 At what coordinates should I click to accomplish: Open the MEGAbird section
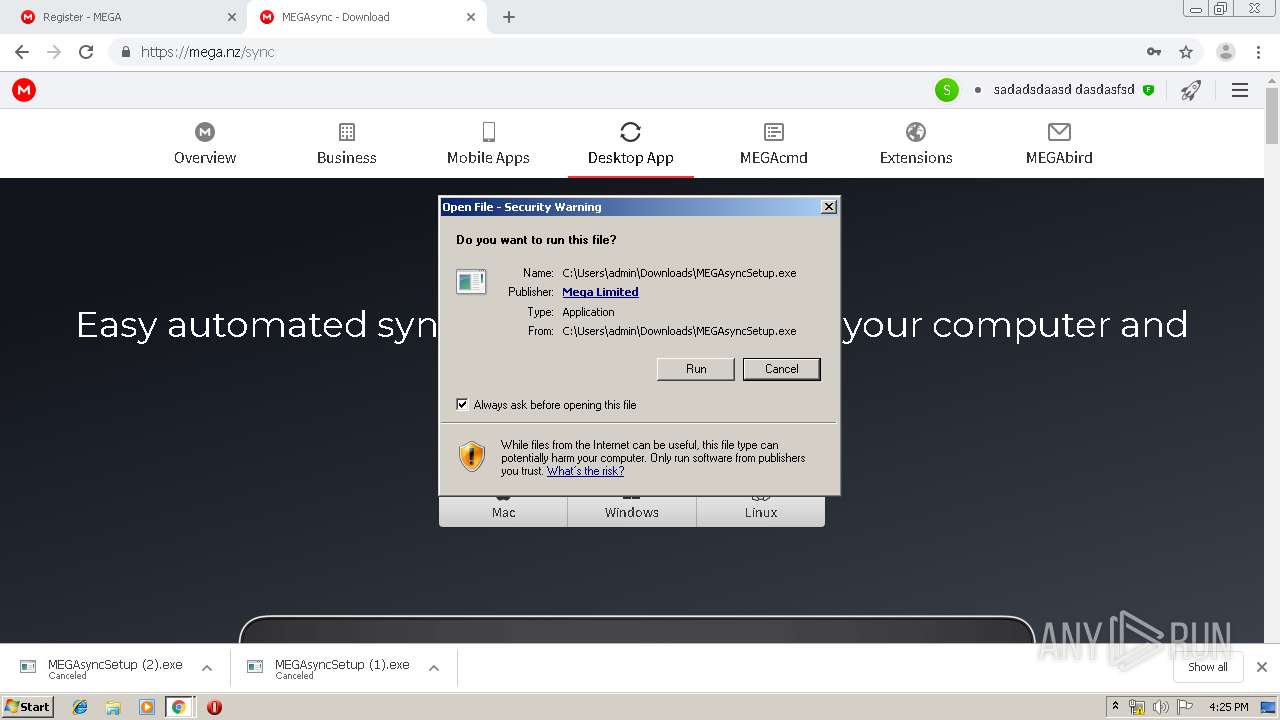click(1059, 143)
